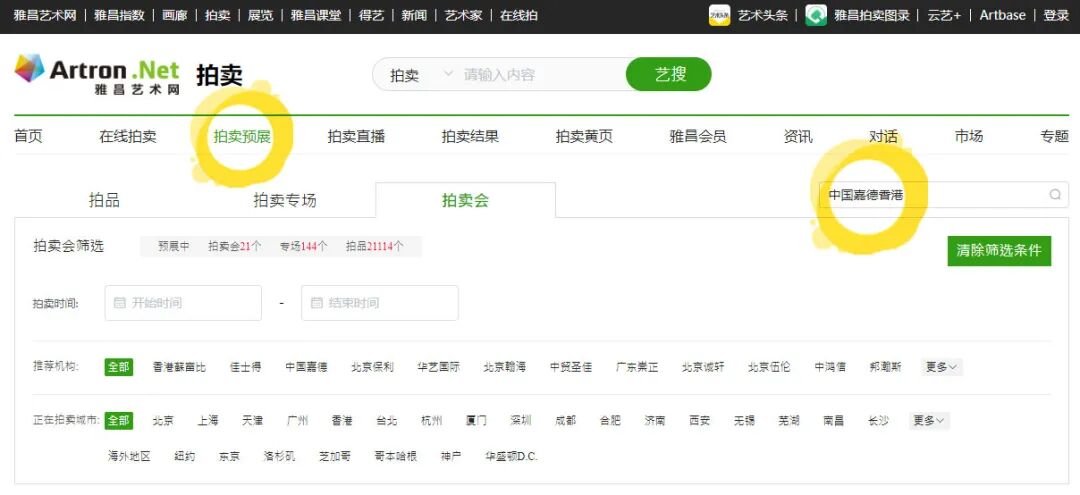The width and height of the screenshot is (1080, 495).
Task: Open the 云艺+ link in the top bar
Action: click(x=944, y=15)
